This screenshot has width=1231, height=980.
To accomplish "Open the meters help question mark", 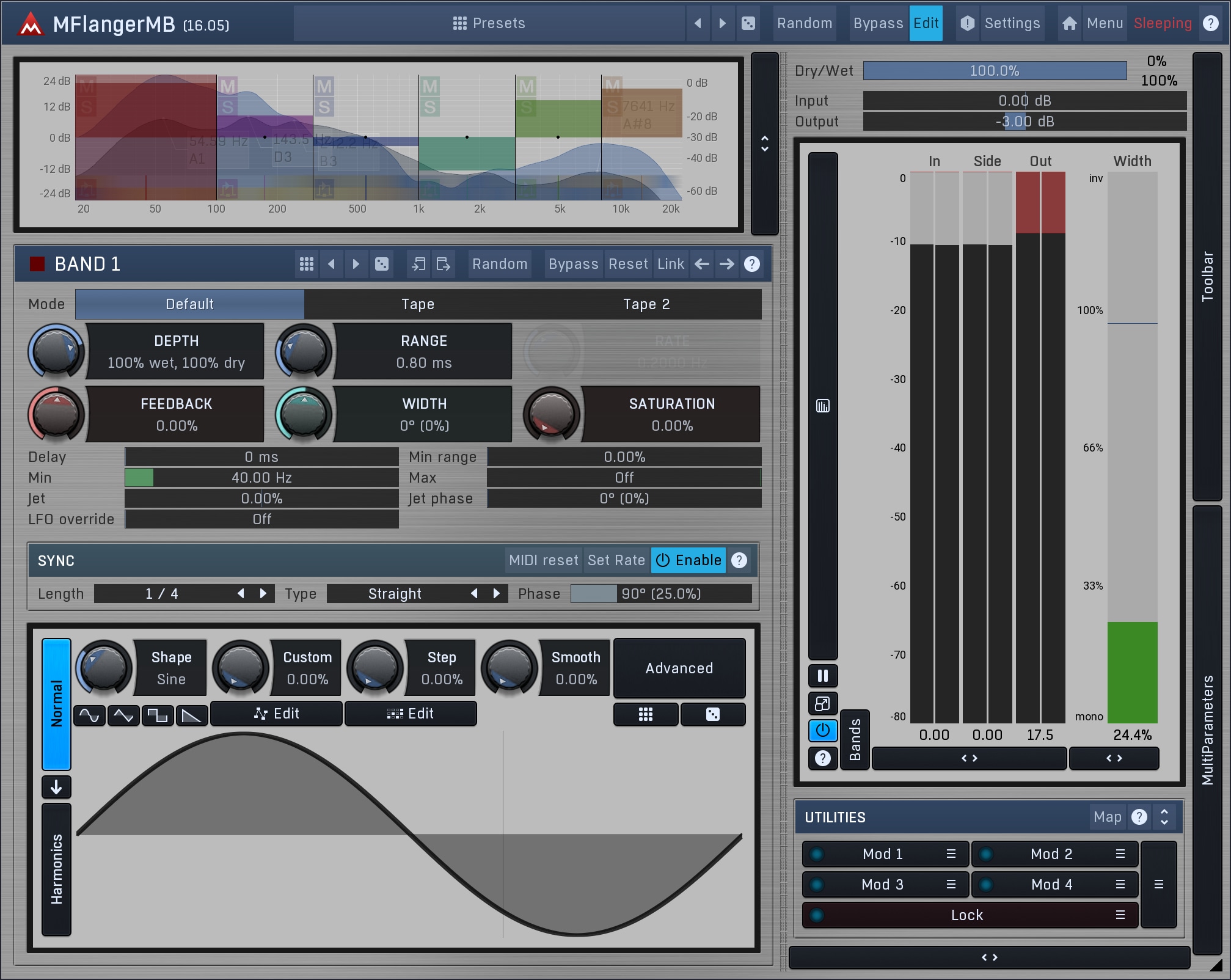I will point(823,758).
